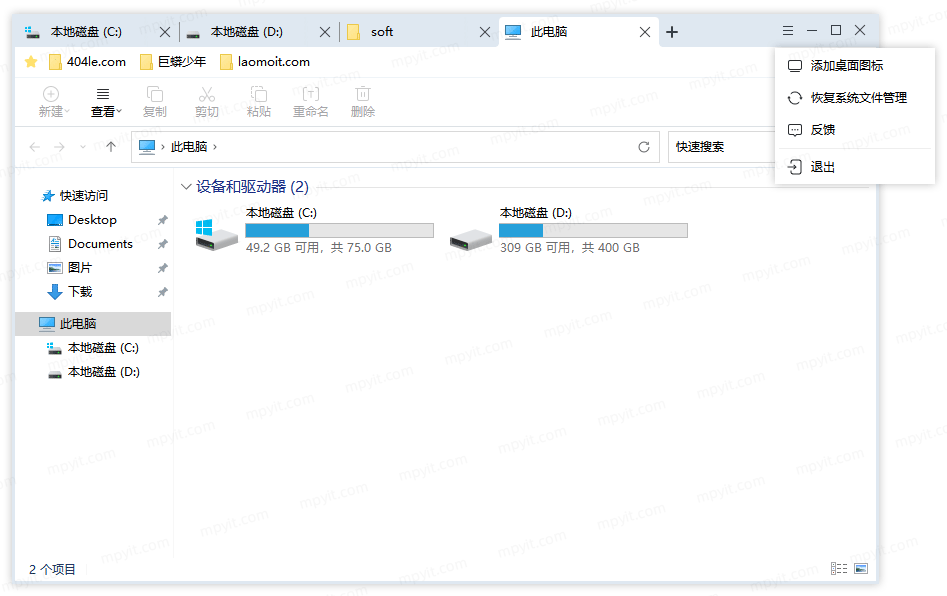Select 恢复系统文件管理 menu entry

[855, 98]
